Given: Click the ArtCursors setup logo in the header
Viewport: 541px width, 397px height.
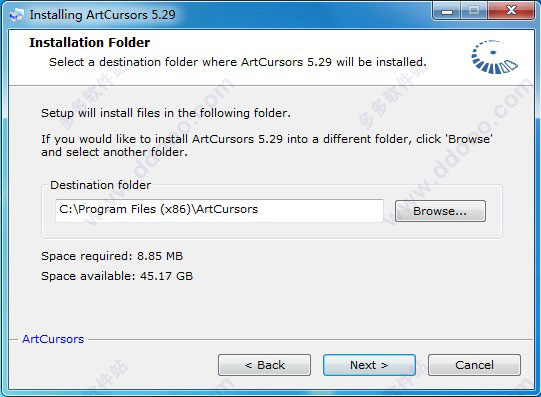Looking at the screenshot, I should 494,57.
